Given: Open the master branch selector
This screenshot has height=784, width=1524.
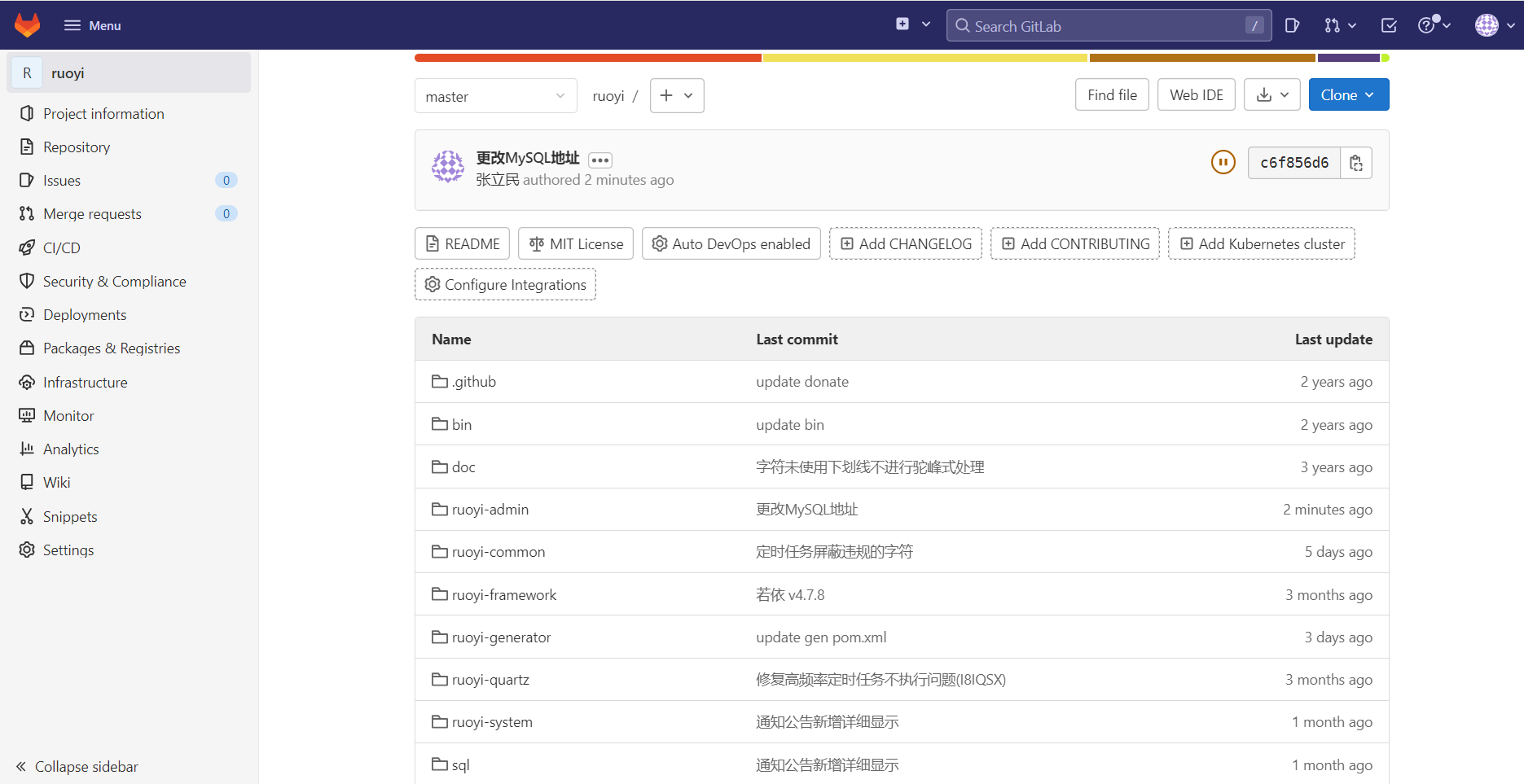Looking at the screenshot, I should tap(495, 96).
